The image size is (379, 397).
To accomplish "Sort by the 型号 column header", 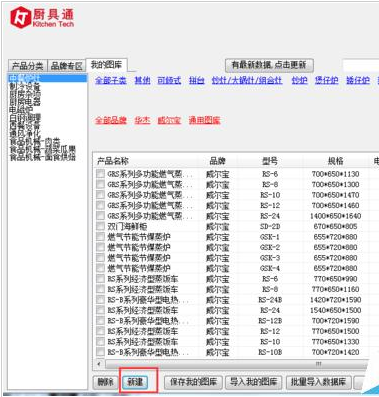I will pyautogui.click(x=270, y=161).
